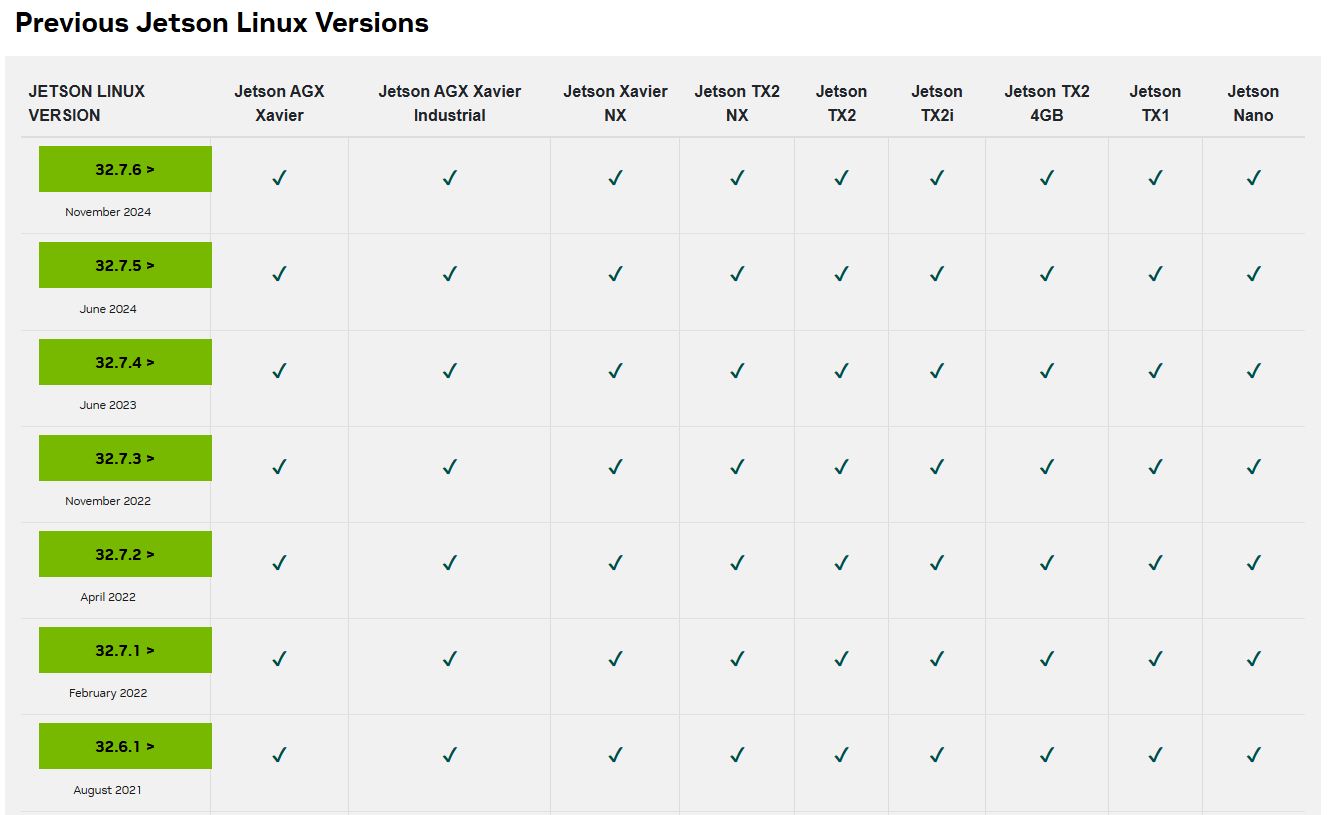
Task: Click the checkmark for 32.7.4 Jetson TX2
Action: 841,371
